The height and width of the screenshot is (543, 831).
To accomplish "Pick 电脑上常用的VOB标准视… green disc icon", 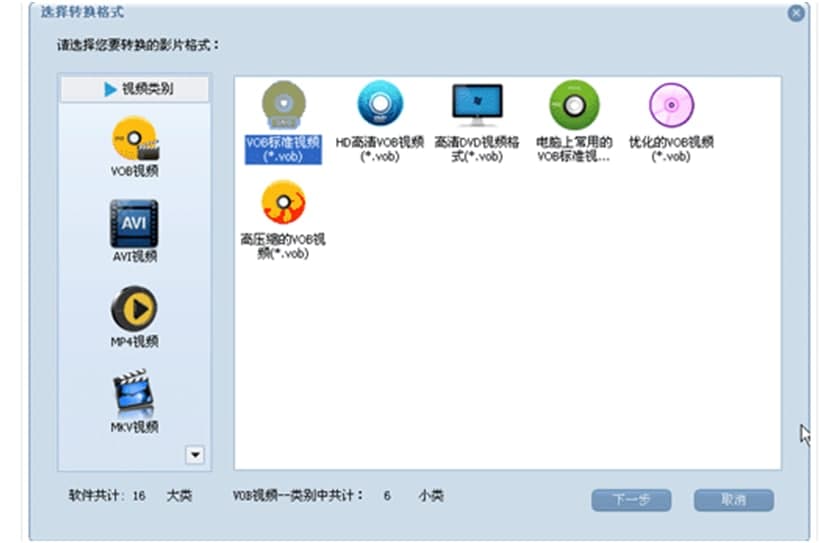I will (x=574, y=105).
